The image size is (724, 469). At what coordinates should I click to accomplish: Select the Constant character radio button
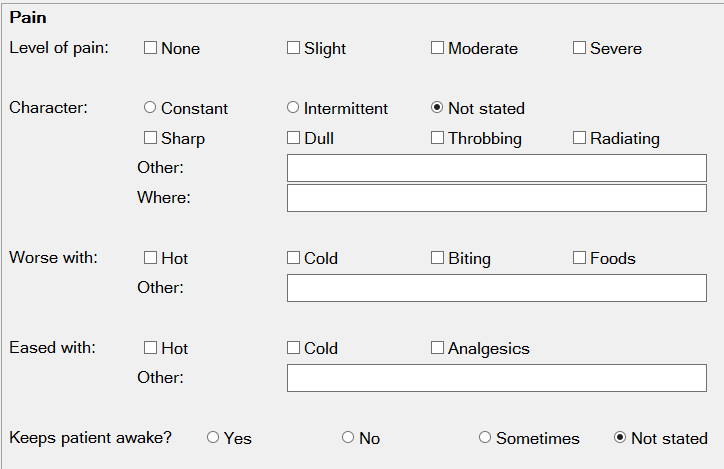[x=150, y=108]
